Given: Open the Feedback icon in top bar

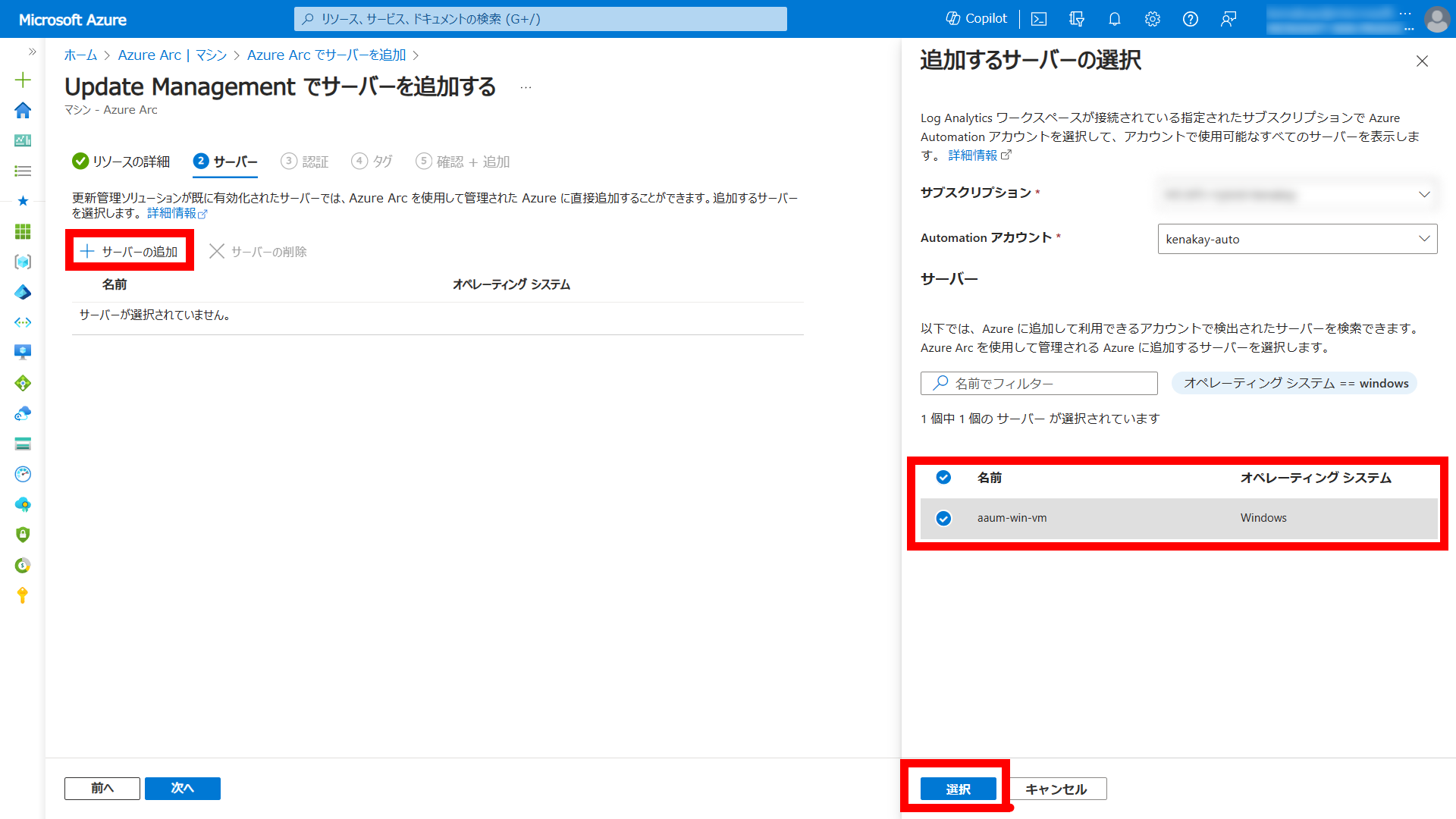Looking at the screenshot, I should click(1228, 19).
